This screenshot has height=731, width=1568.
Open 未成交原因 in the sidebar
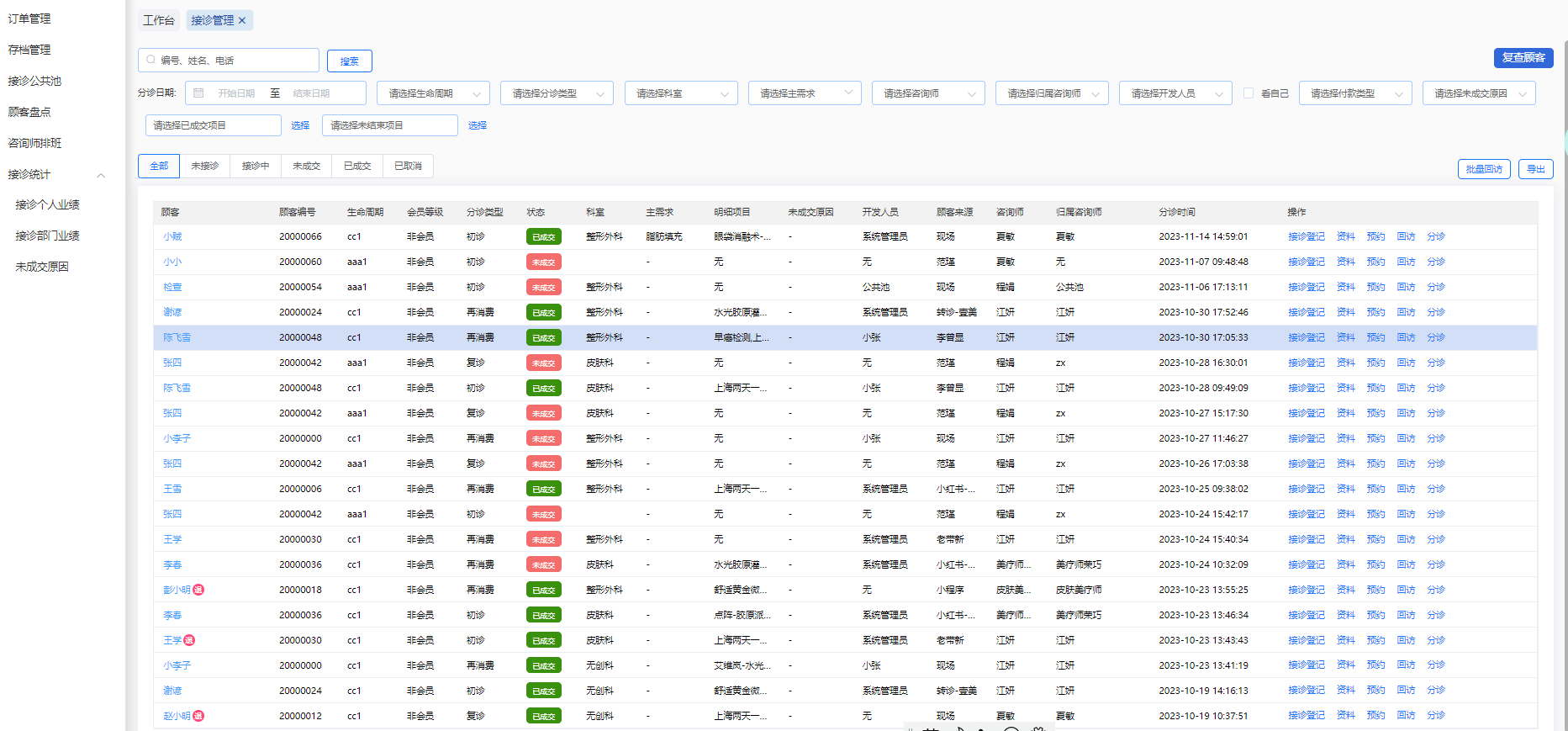coord(42,267)
